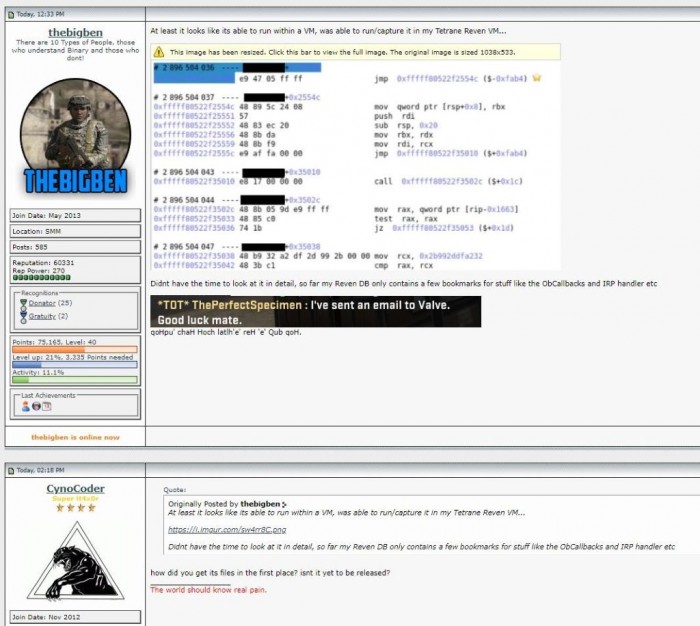This screenshot has width=700, height=626.
Task: Click the resized image notice bar
Action: point(355,52)
